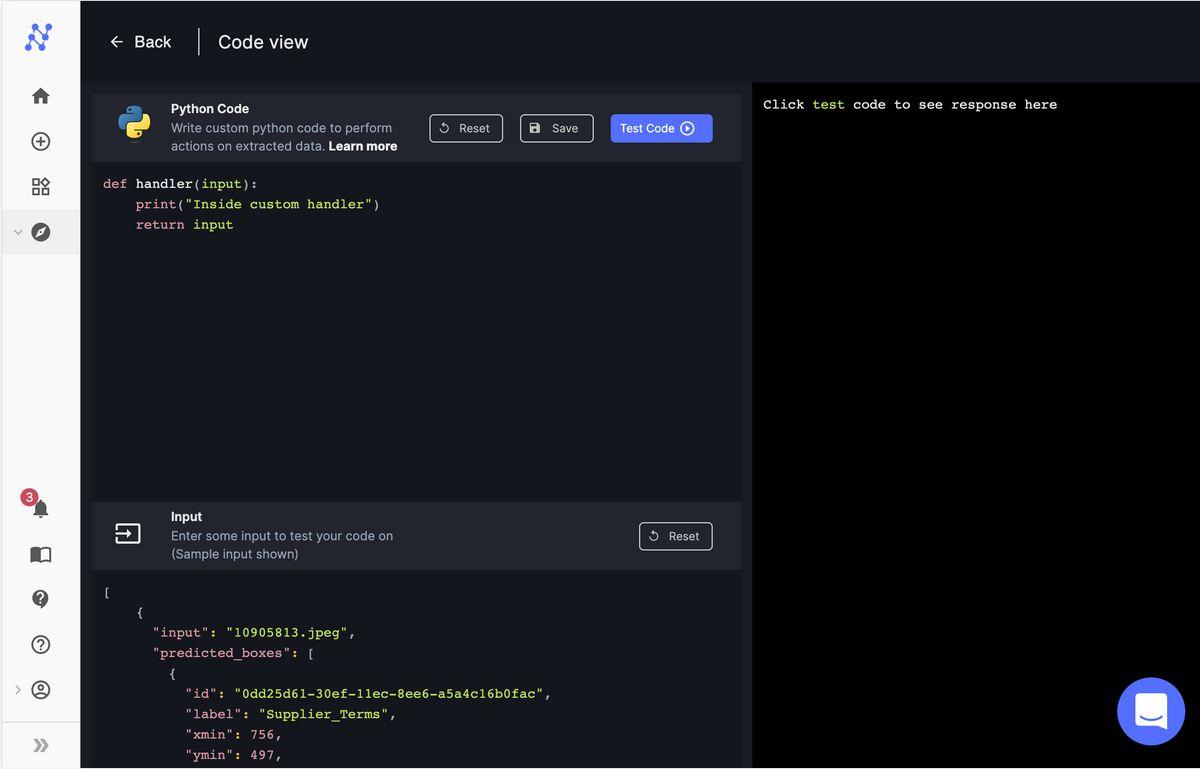Run Test Code button

(661, 128)
